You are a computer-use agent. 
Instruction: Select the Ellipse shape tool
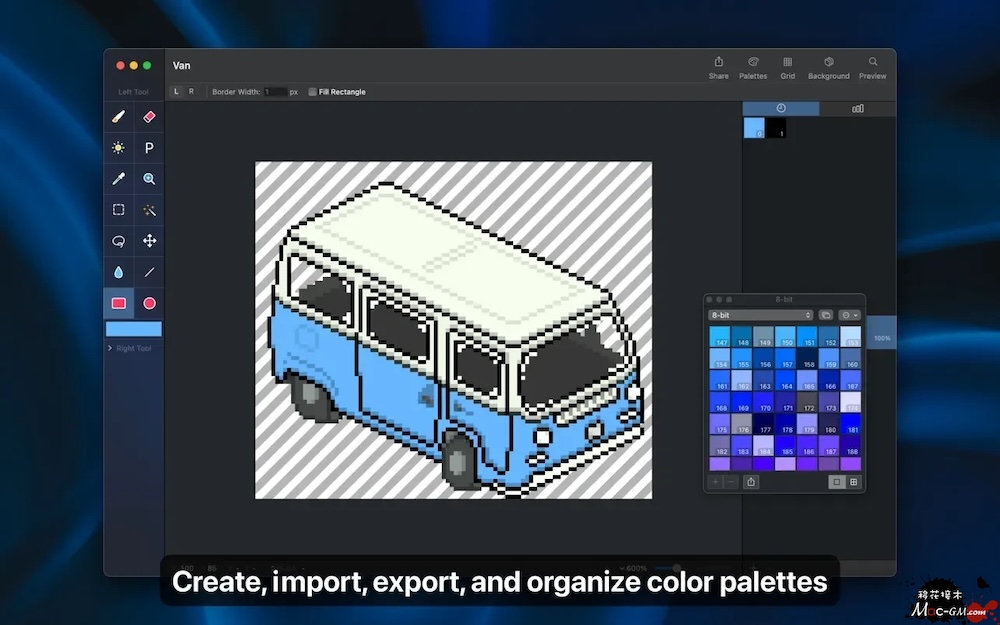click(x=149, y=303)
